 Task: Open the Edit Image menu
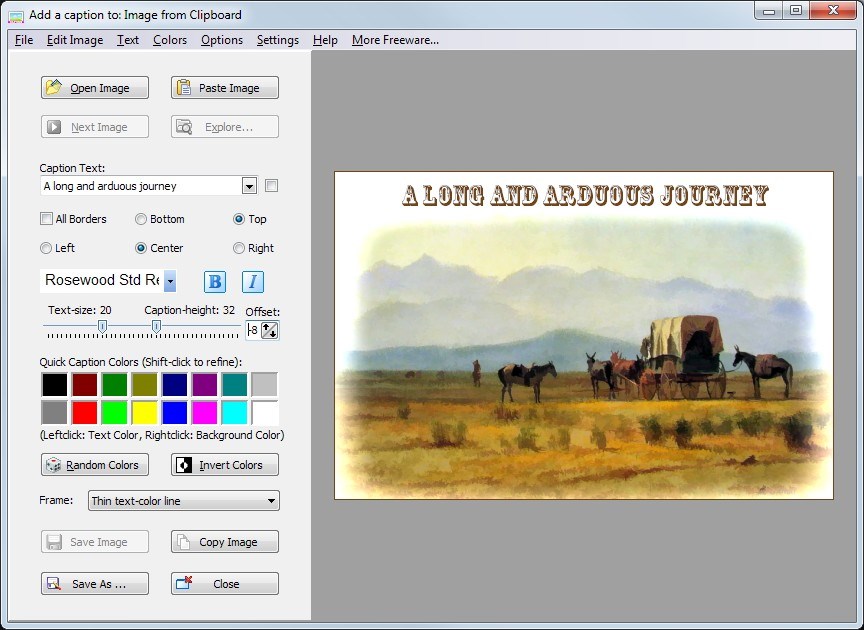(x=74, y=40)
